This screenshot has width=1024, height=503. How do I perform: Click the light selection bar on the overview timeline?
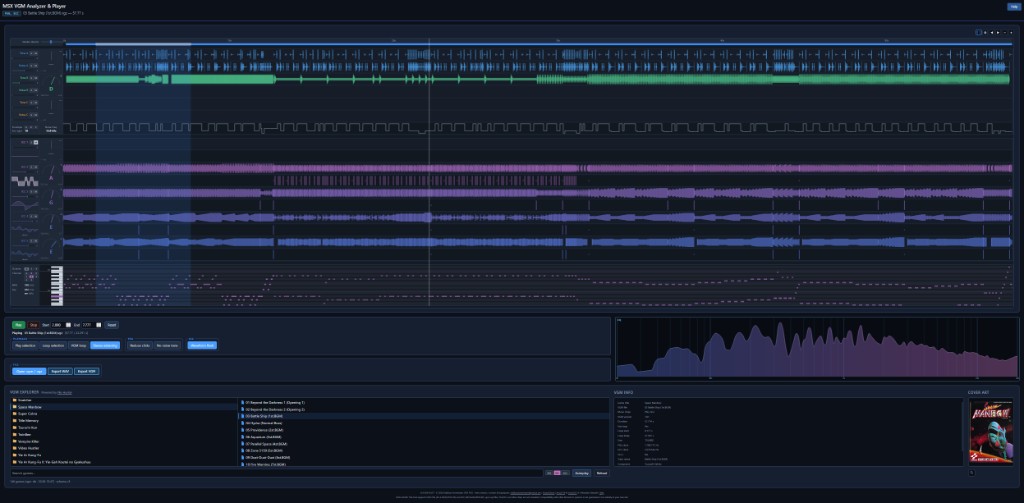coord(143,44)
